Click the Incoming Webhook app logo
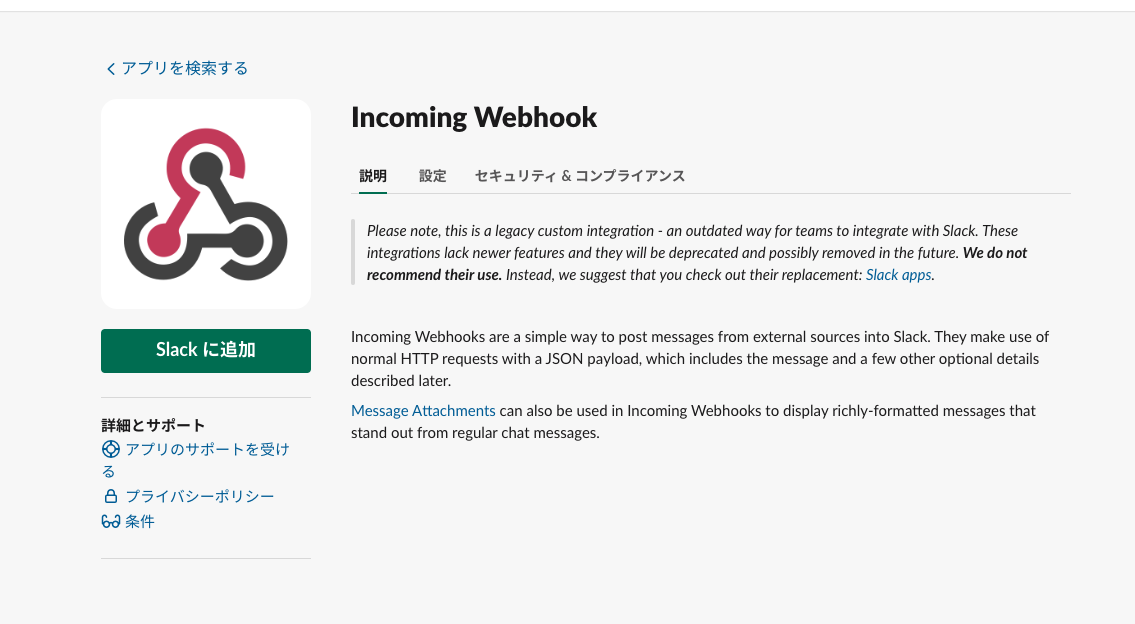The width and height of the screenshot is (1135, 624). point(206,204)
